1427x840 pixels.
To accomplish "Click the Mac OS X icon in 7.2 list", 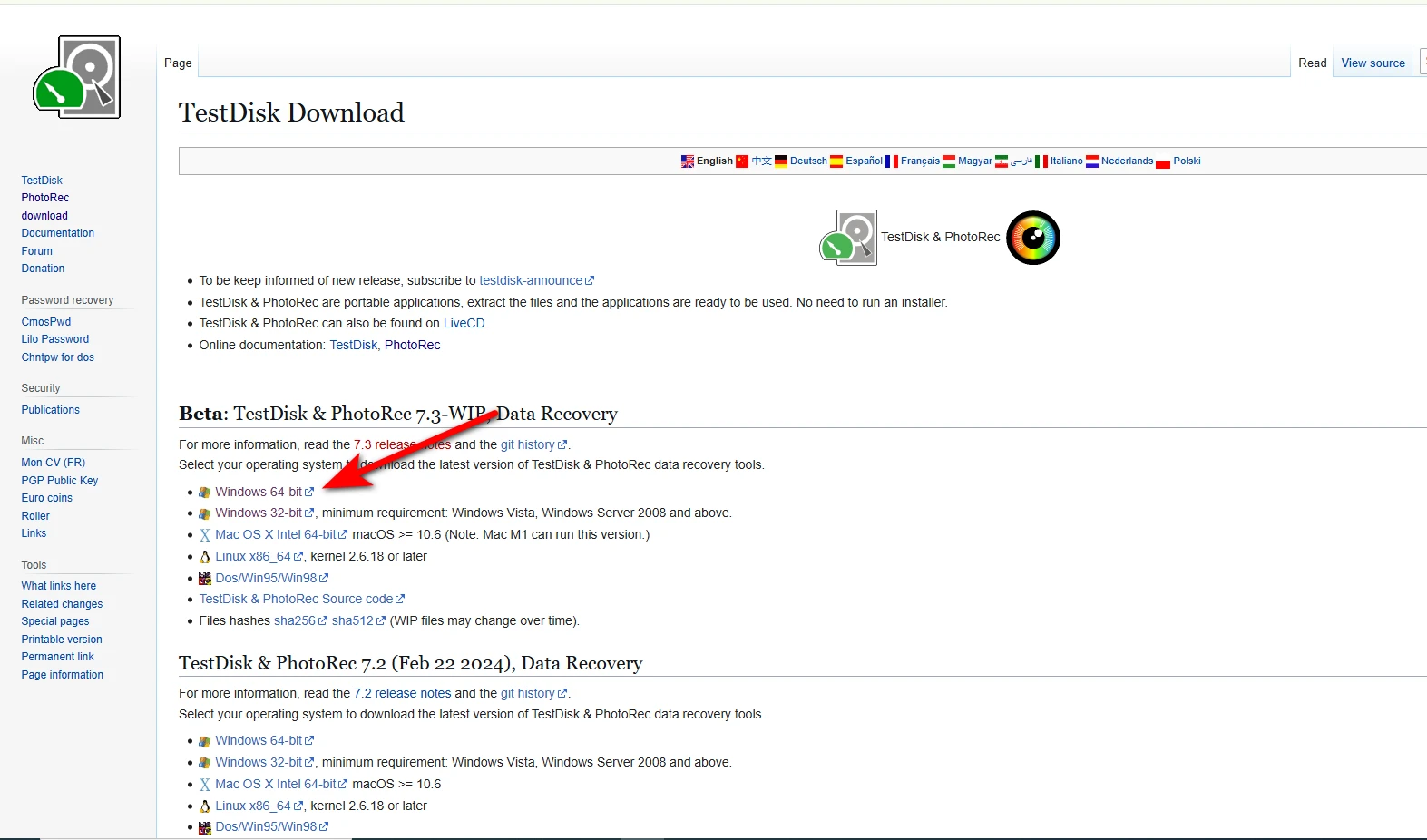I will [205, 785].
